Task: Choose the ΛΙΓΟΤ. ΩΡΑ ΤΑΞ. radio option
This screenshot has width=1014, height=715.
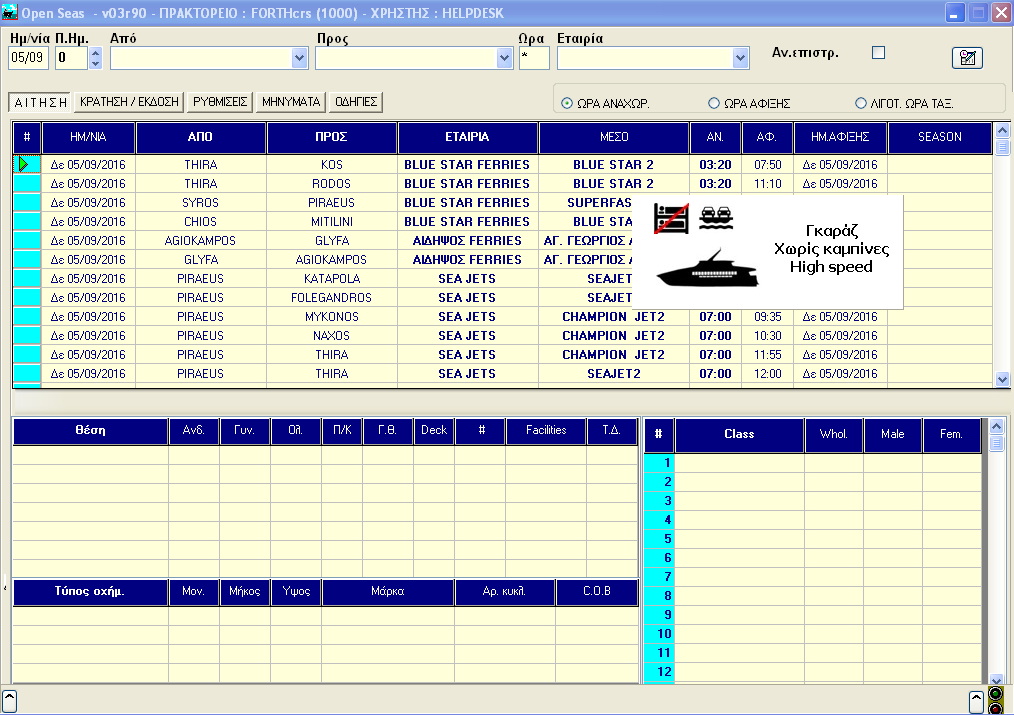Action: point(861,103)
